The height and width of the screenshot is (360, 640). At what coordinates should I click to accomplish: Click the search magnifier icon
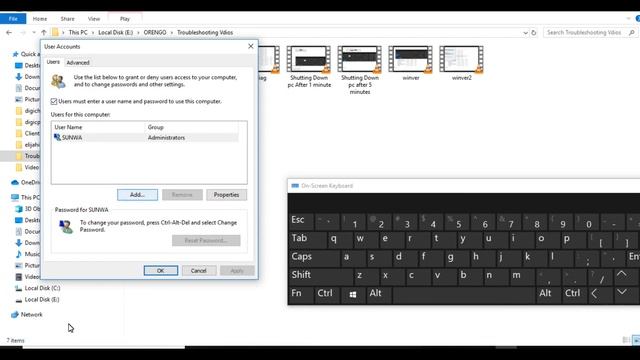point(632,32)
